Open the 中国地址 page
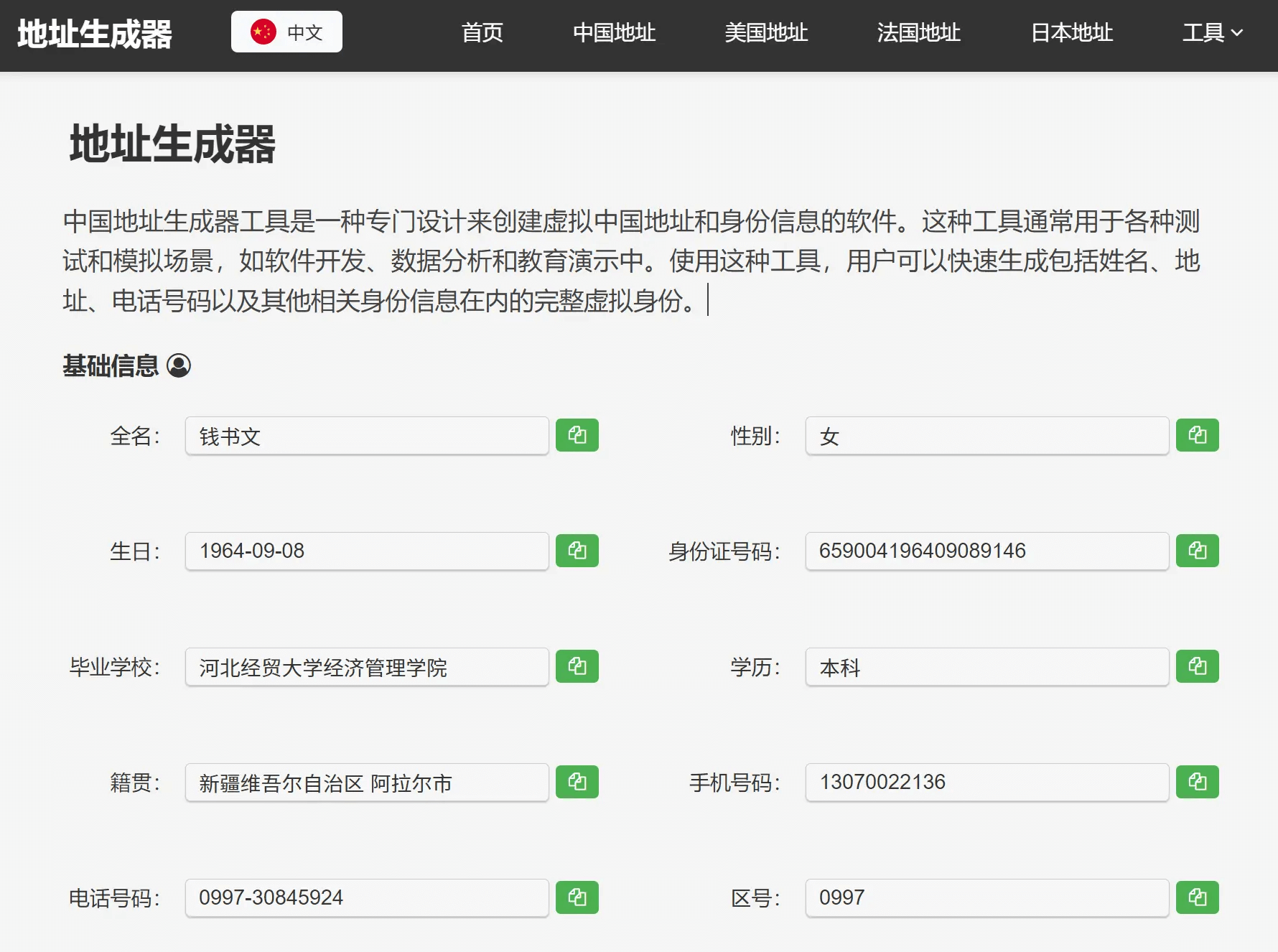1278x952 pixels. click(614, 33)
